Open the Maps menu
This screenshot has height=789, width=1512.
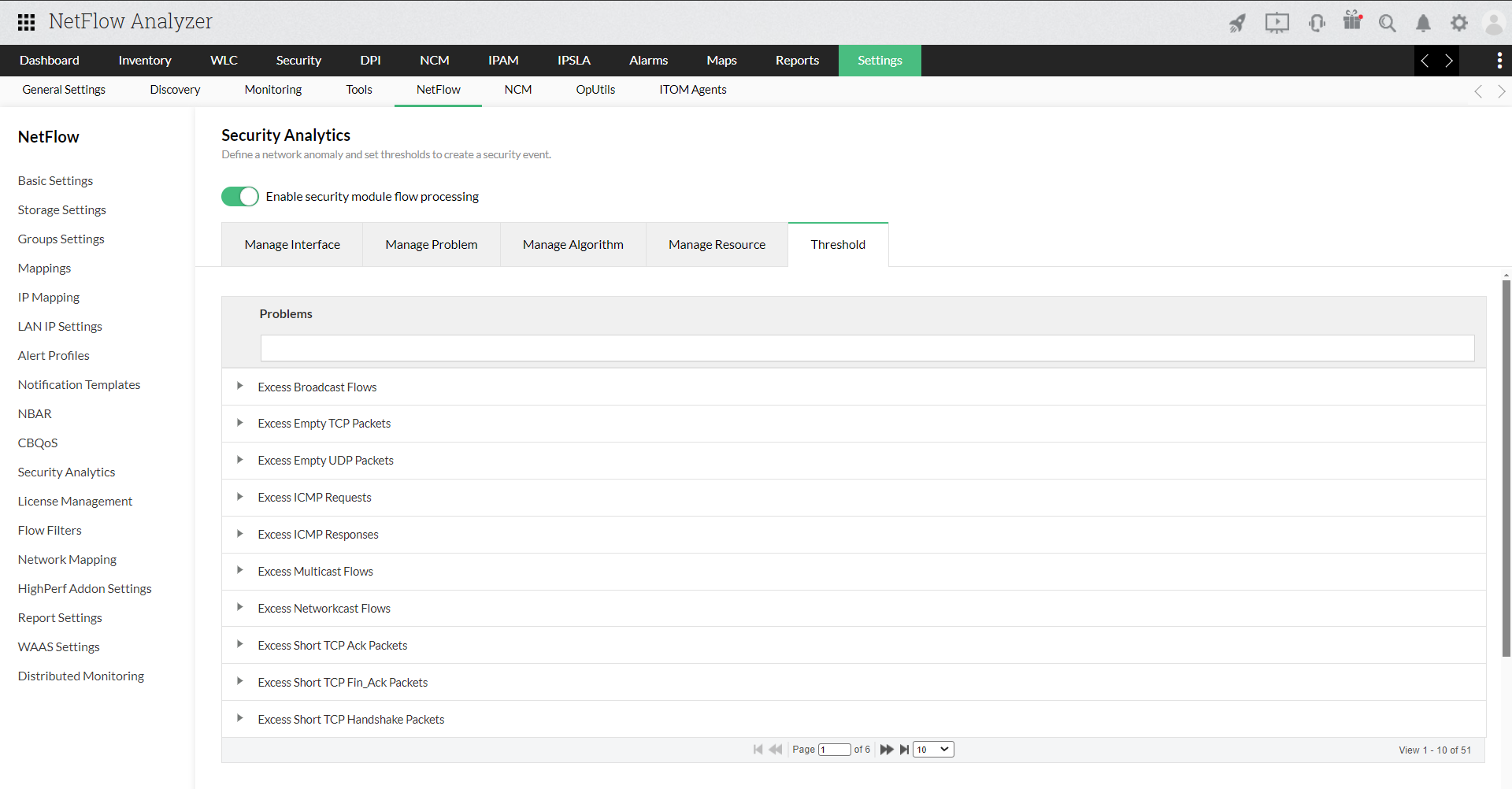coord(722,61)
